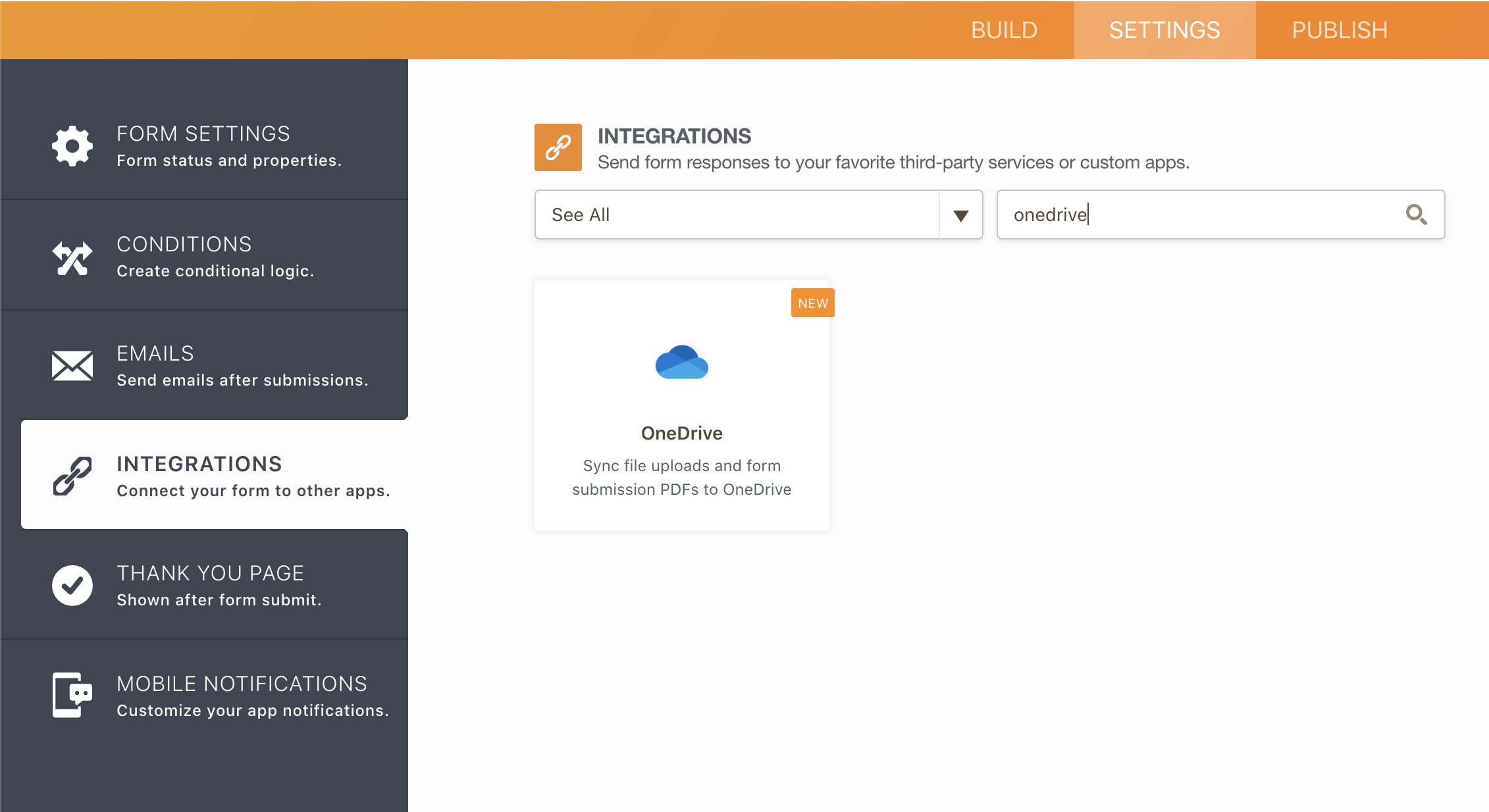Open FORM SETTINGS in the sidebar
Screen dimensions: 1489x812
[205, 145]
